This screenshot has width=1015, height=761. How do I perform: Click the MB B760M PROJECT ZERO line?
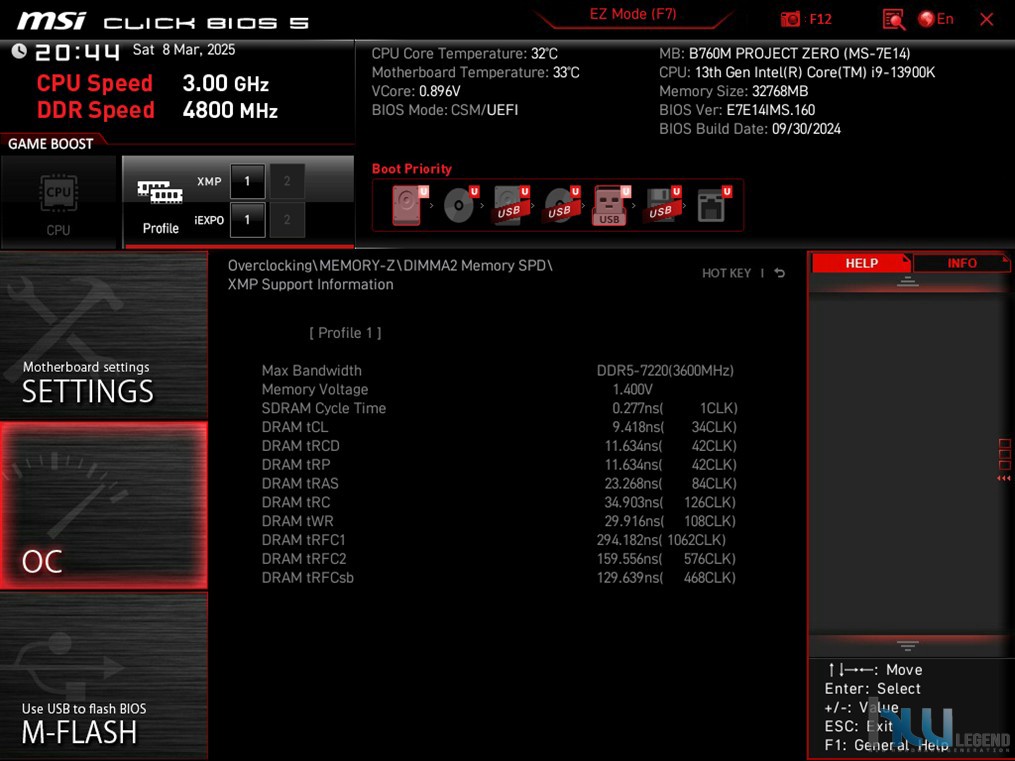pos(785,54)
